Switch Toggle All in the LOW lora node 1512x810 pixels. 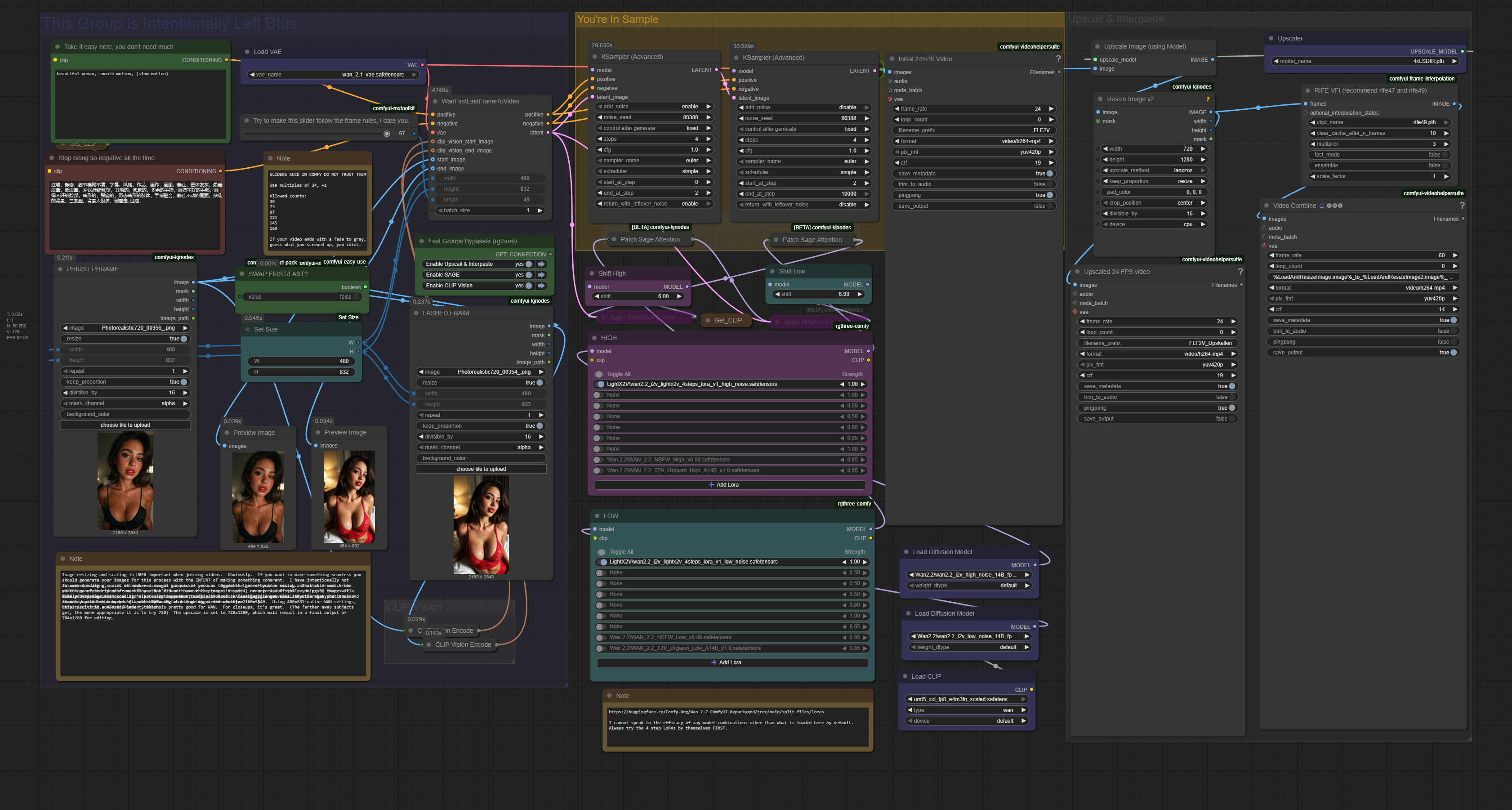602,552
